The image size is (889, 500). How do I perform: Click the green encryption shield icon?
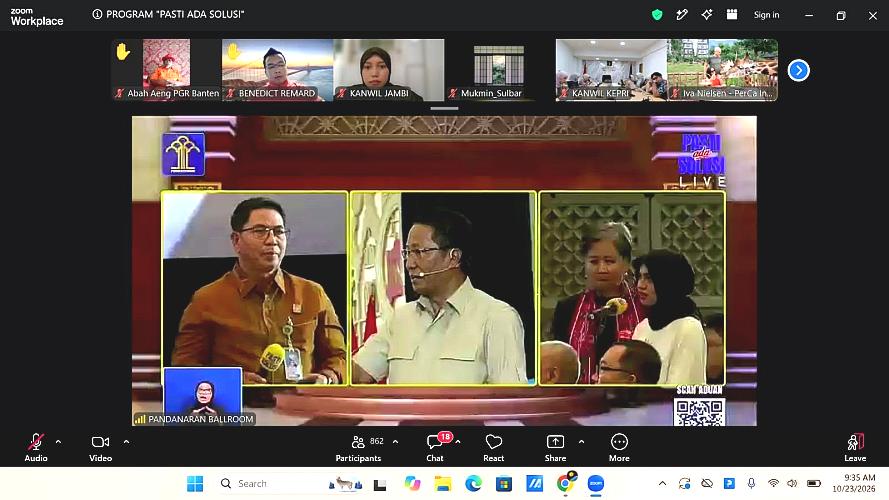(x=657, y=15)
